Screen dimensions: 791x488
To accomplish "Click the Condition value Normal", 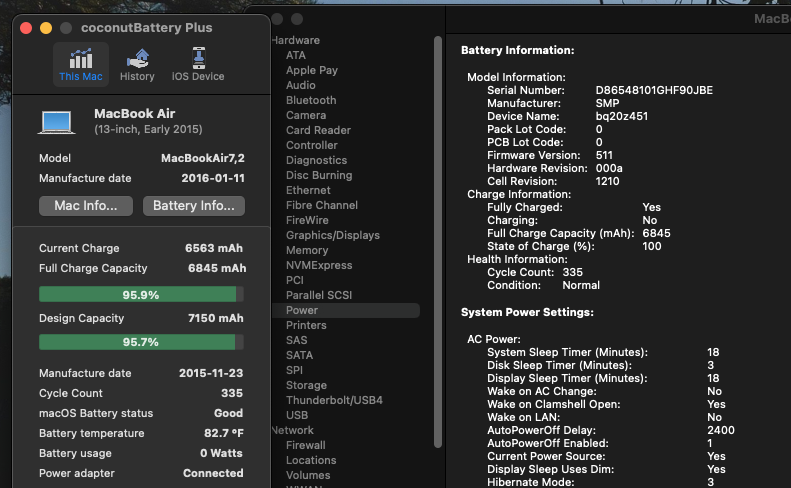I will 581,286.
